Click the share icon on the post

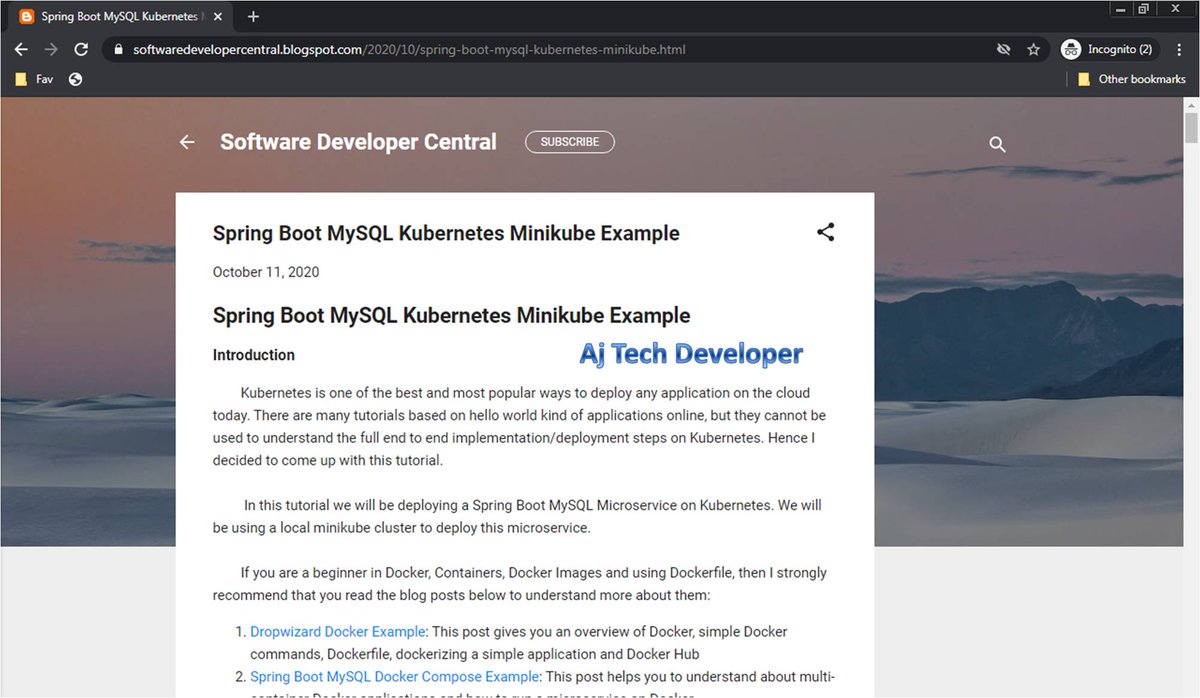(x=825, y=231)
